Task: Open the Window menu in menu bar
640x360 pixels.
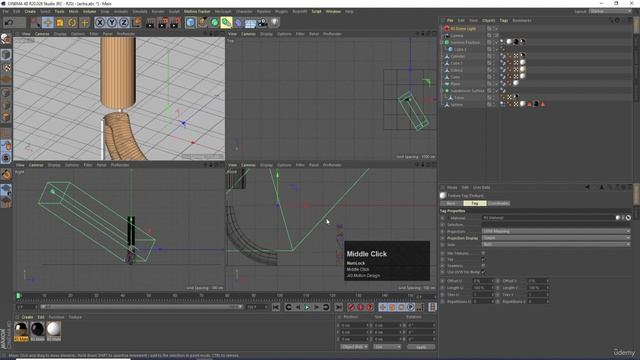Action: 333,11
